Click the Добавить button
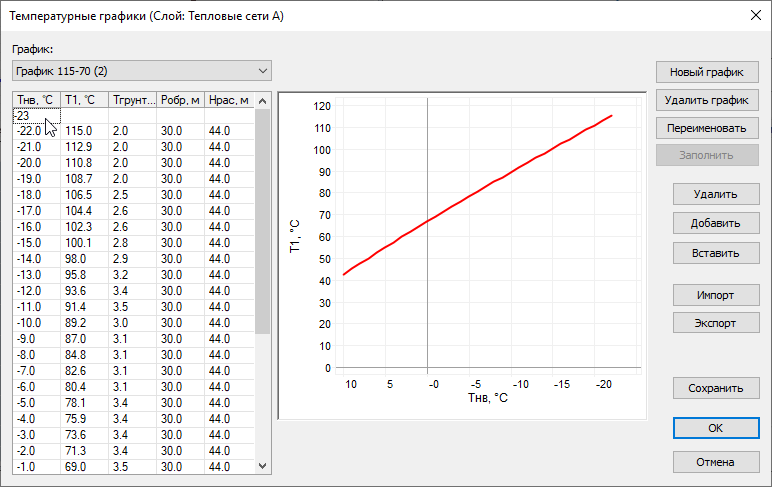Image resolution: width=772 pixels, height=487 pixels. (x=715, y=223)
